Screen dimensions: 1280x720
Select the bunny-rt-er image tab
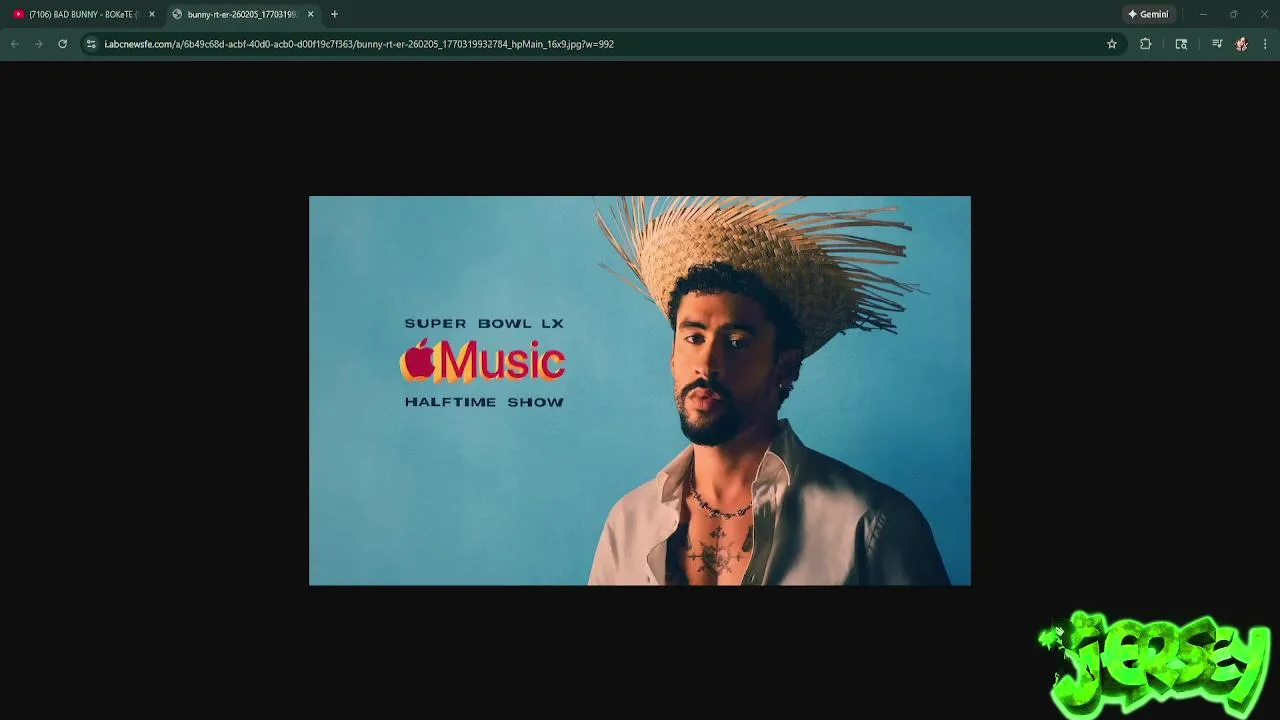pos(243,14)
